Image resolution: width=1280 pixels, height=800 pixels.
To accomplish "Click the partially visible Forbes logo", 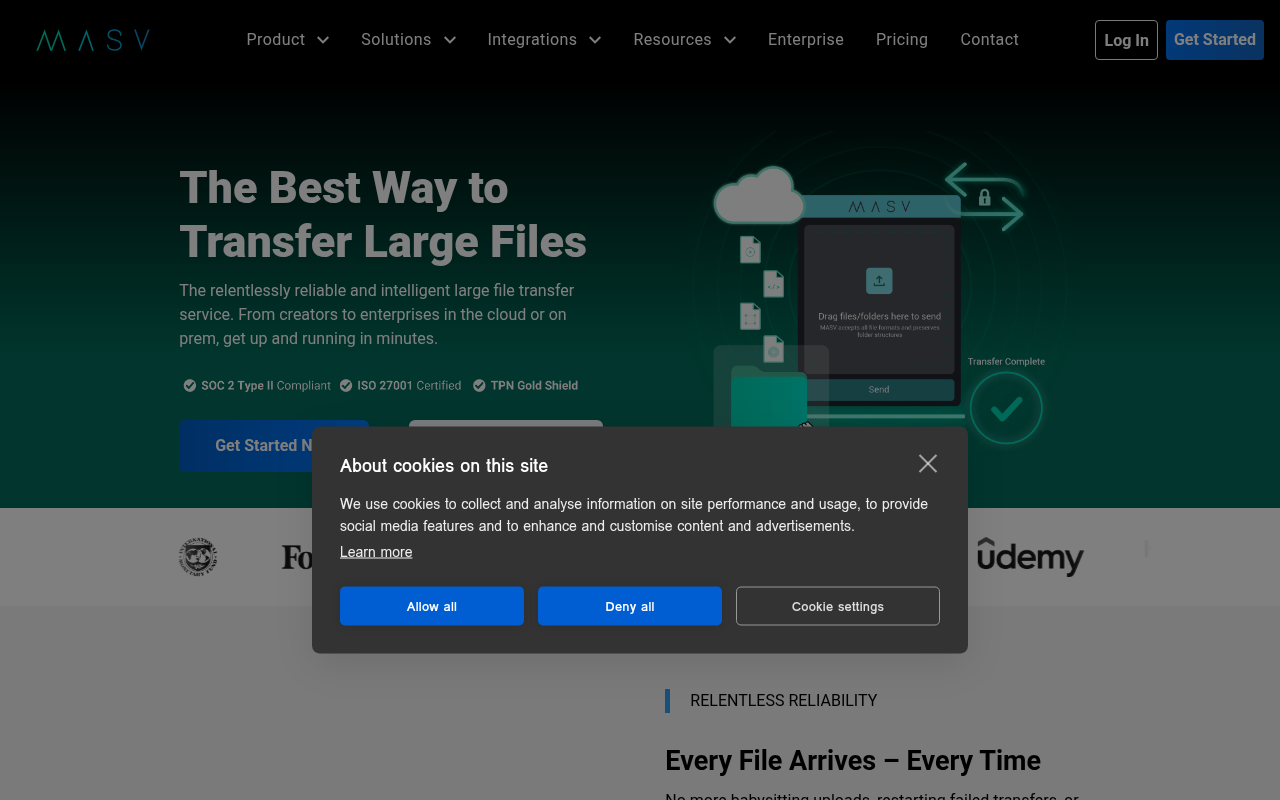I will click(x=297, y=557).
